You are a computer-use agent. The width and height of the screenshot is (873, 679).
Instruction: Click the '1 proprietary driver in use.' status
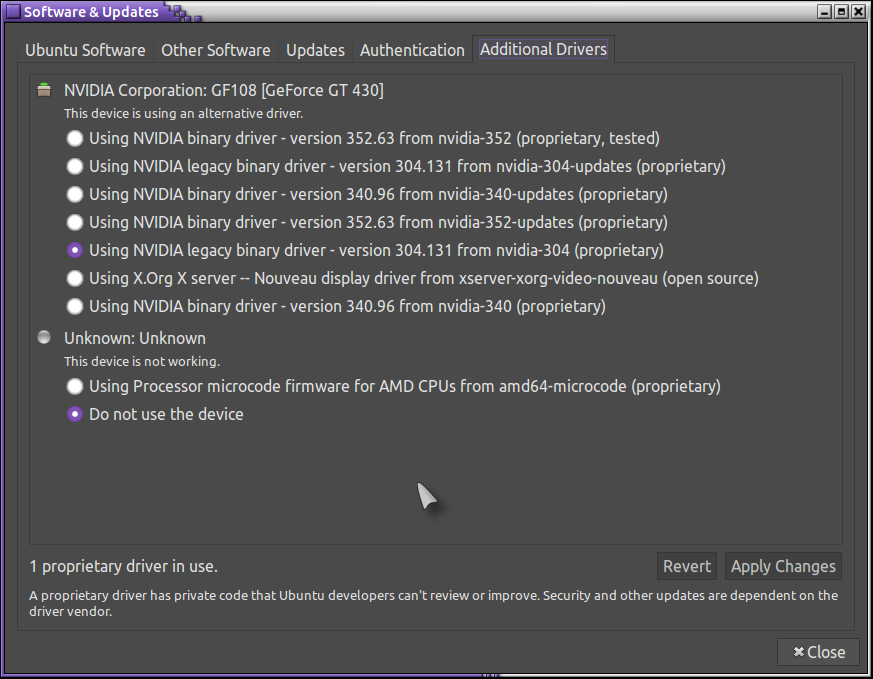tap(124, 566)
